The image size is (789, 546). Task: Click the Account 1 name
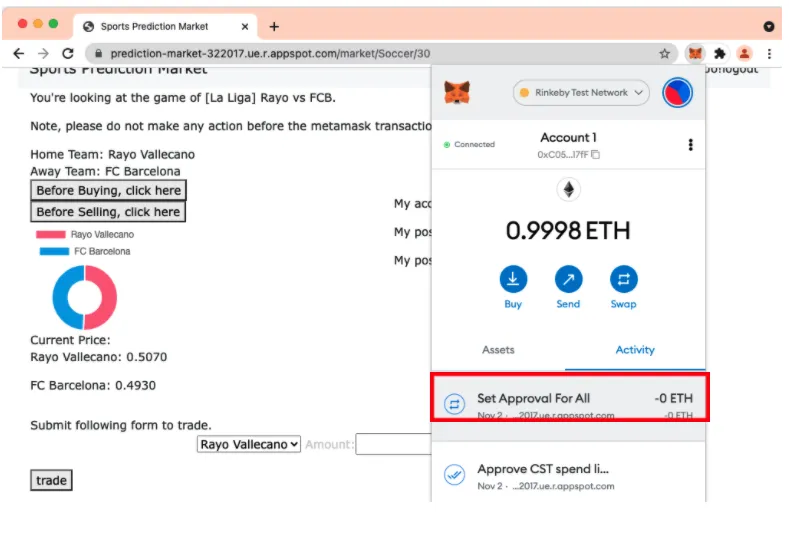pyautogui.click(x=568, y=137)
